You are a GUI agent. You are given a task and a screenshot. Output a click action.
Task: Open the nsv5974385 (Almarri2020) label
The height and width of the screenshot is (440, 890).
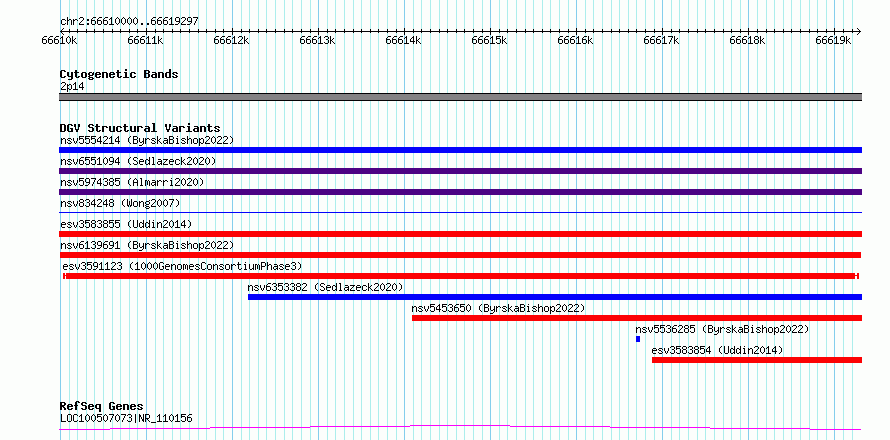coord(132,182)
